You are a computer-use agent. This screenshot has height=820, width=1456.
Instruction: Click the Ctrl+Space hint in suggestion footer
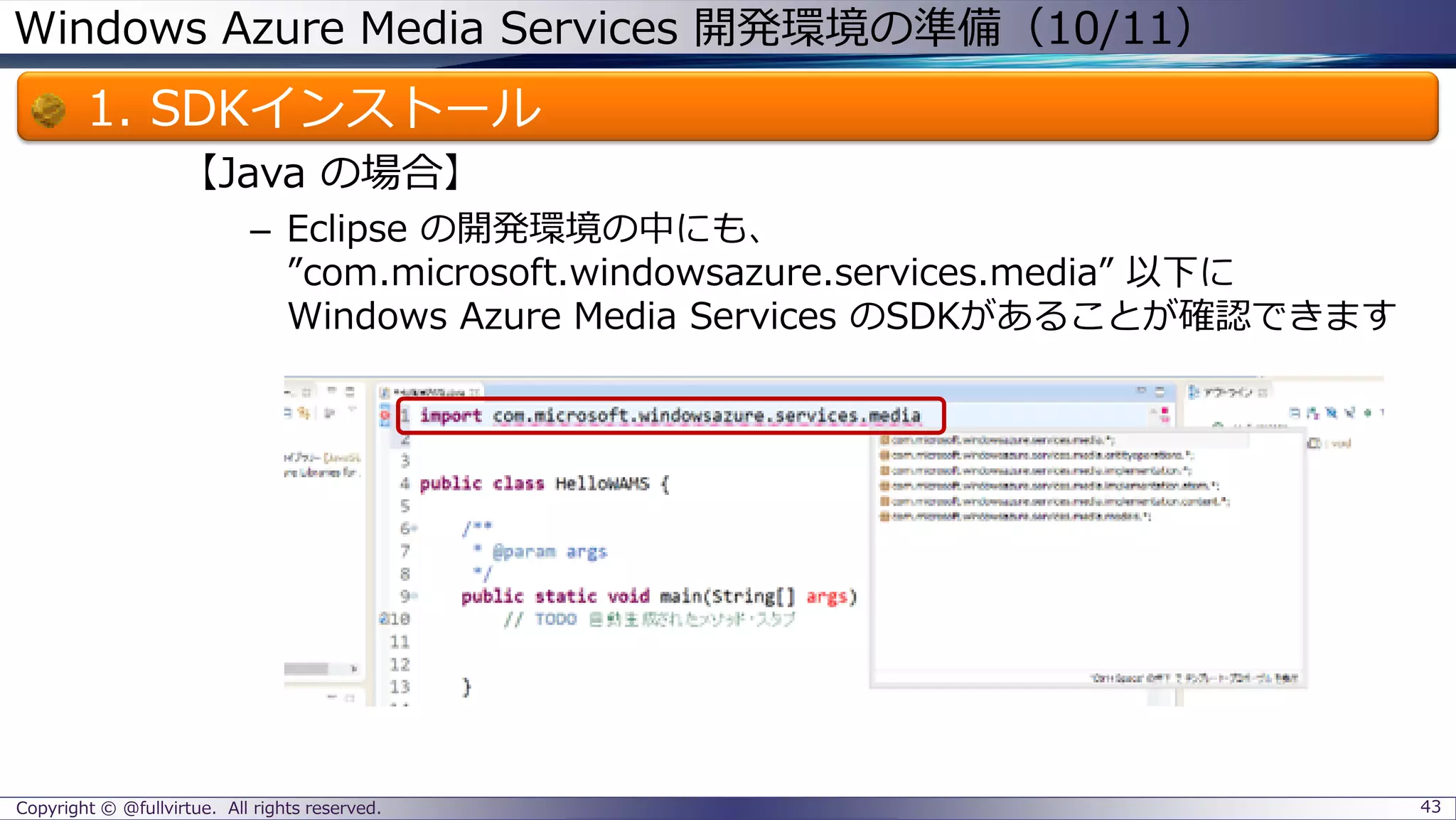[1194, 678]
